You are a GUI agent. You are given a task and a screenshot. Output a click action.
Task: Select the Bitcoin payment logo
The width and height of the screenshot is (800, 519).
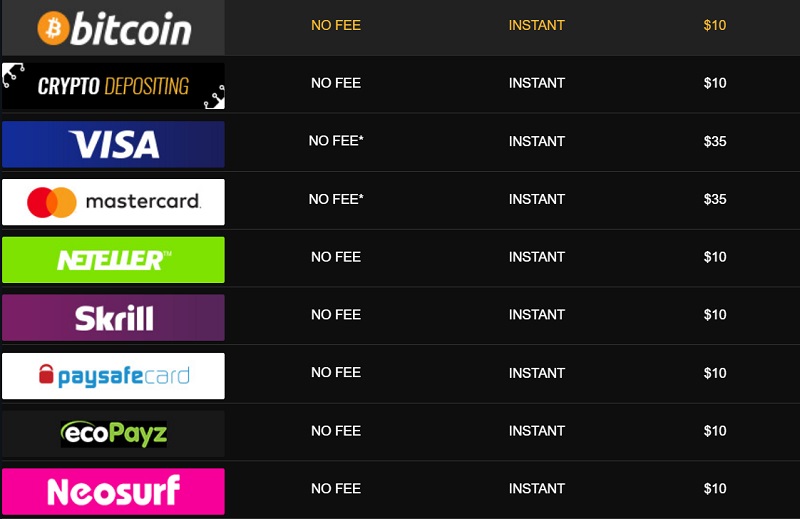pos(113,27)
